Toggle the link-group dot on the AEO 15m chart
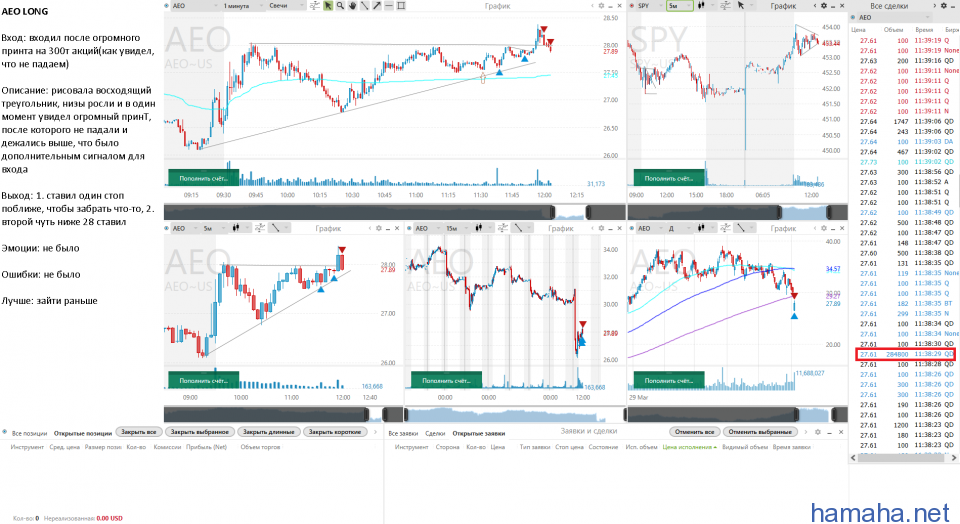Viewport: 960px width, 524px height. pyautogui.click(x=410, y=228)
